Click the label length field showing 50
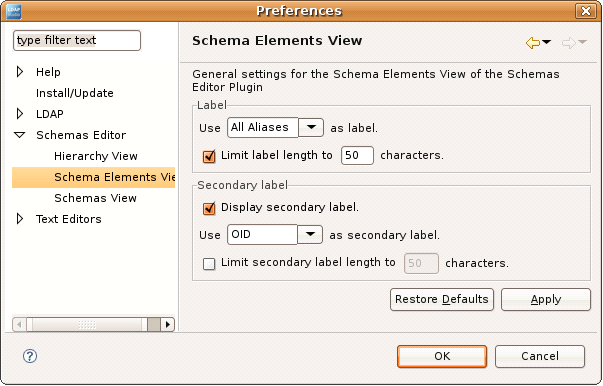The height and width of the screenshot is (386, 603). click(x=357, y=155)
